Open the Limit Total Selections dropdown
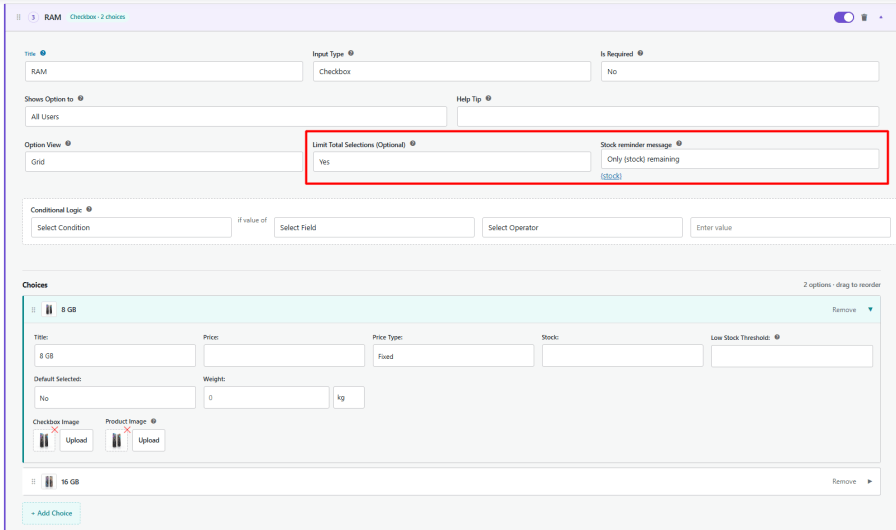896x530 pixels. [451, 162]
